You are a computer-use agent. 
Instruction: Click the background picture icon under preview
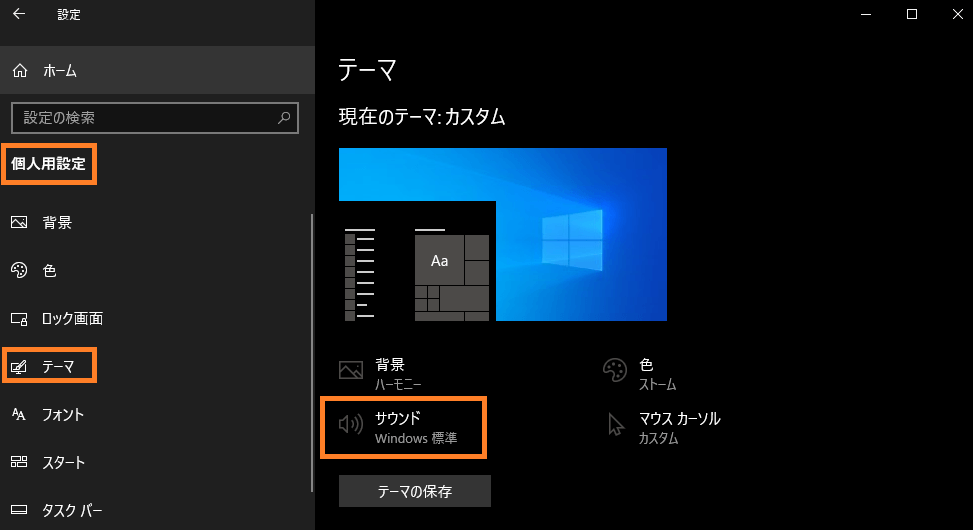pyautogui.click(x=351, y=370)
